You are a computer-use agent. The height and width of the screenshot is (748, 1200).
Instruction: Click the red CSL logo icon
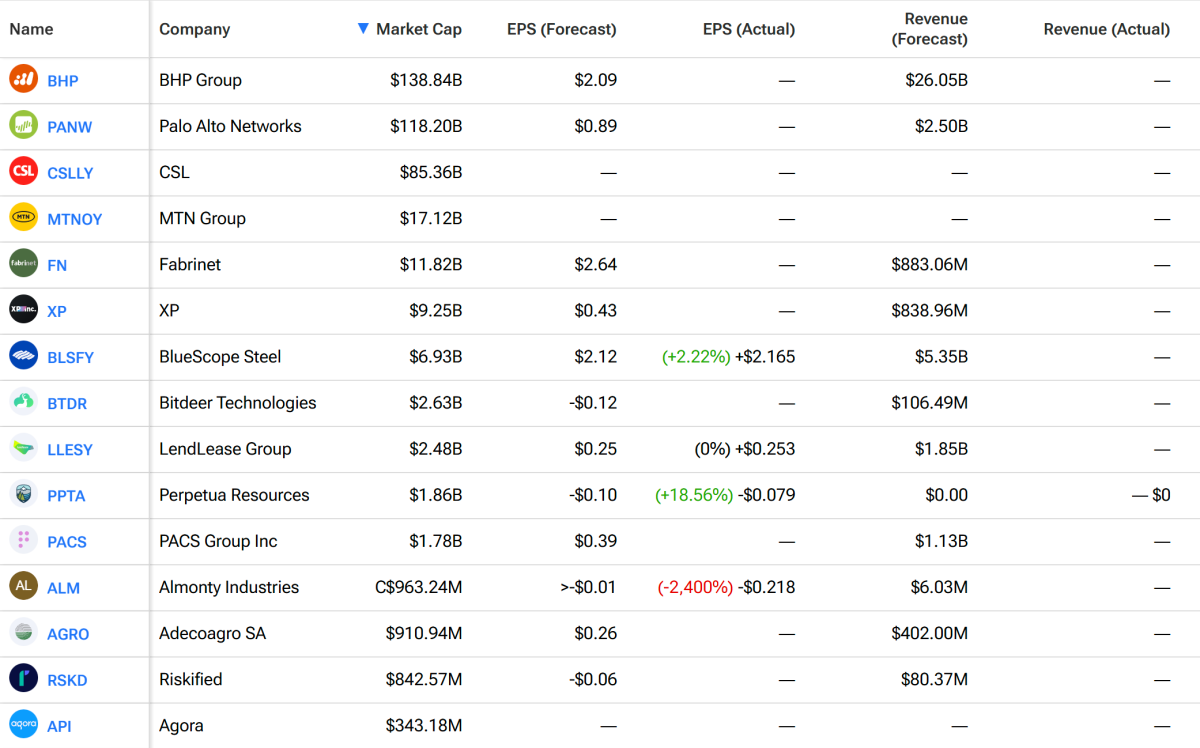(23, 171)
